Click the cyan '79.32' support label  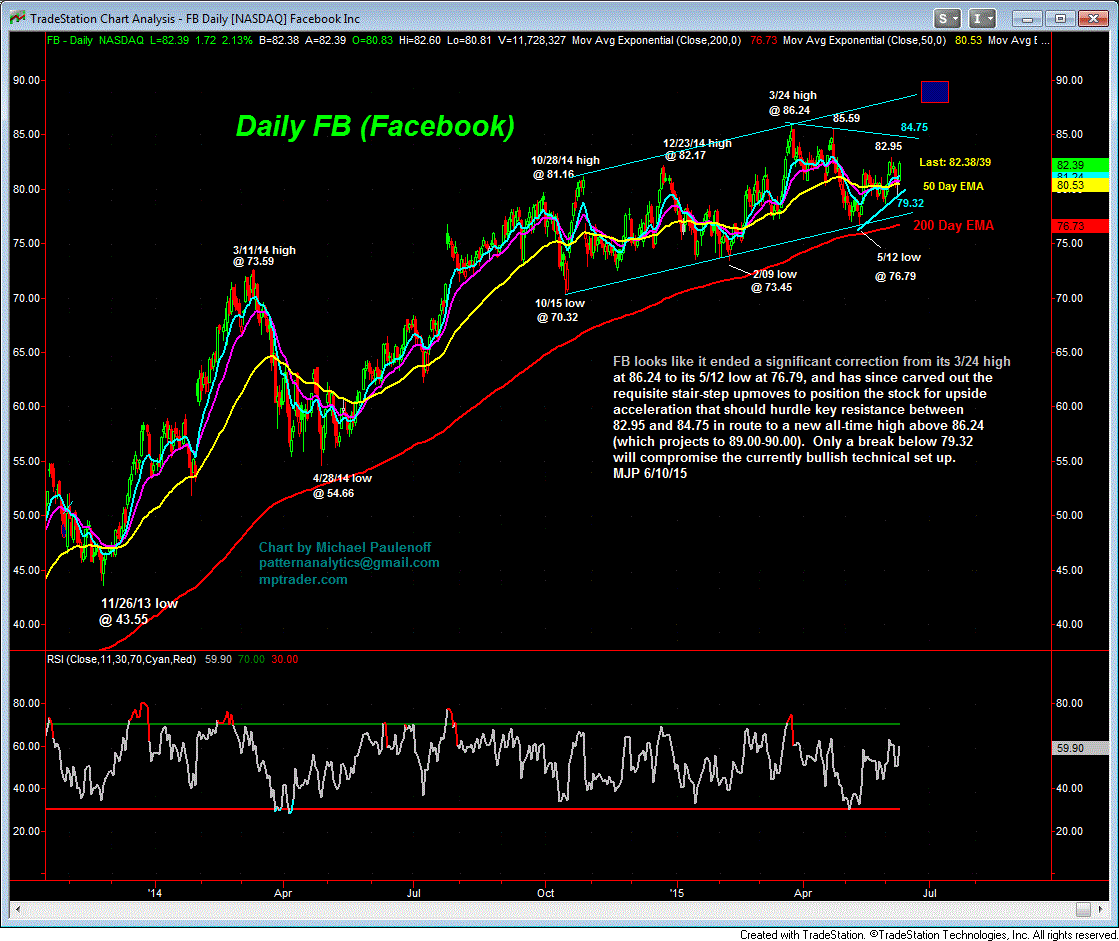point(910,203)
